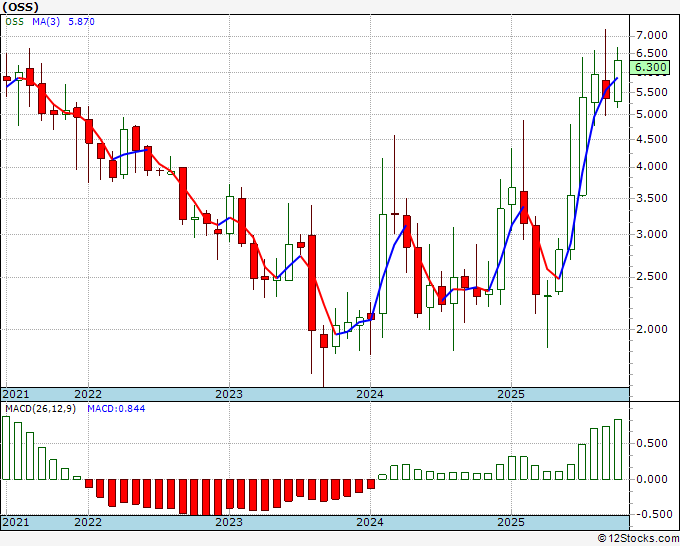Click 2025 on the MACD timeline
This screenshot has height=546, width=680.
tap(511, 522)
